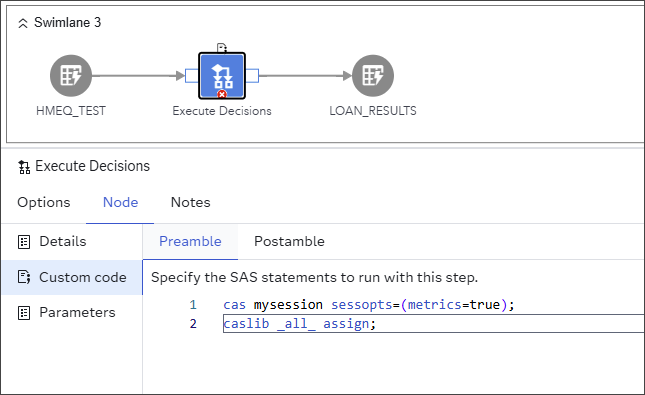The image size is (645, 395).
Task: Click code line 1 starting with cas mysession
Action: click(369, 305)
